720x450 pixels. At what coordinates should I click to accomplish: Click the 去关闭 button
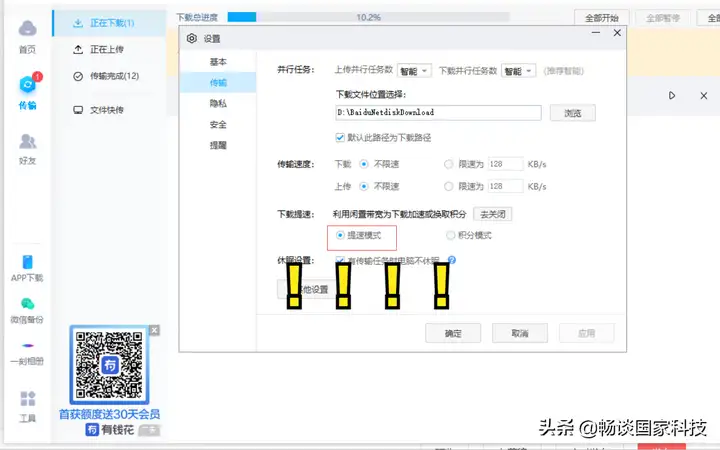tap(493, 214)
